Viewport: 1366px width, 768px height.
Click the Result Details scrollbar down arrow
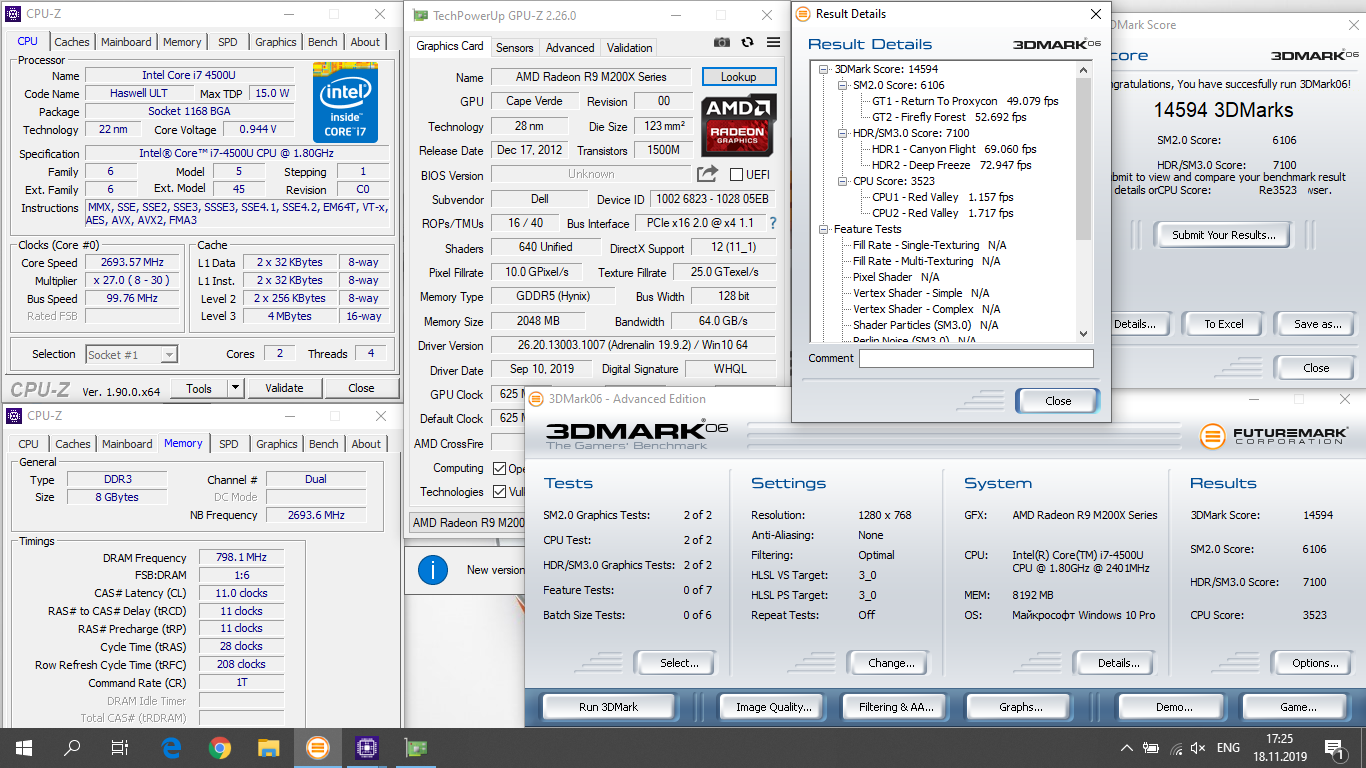(x=1084, y=334)
